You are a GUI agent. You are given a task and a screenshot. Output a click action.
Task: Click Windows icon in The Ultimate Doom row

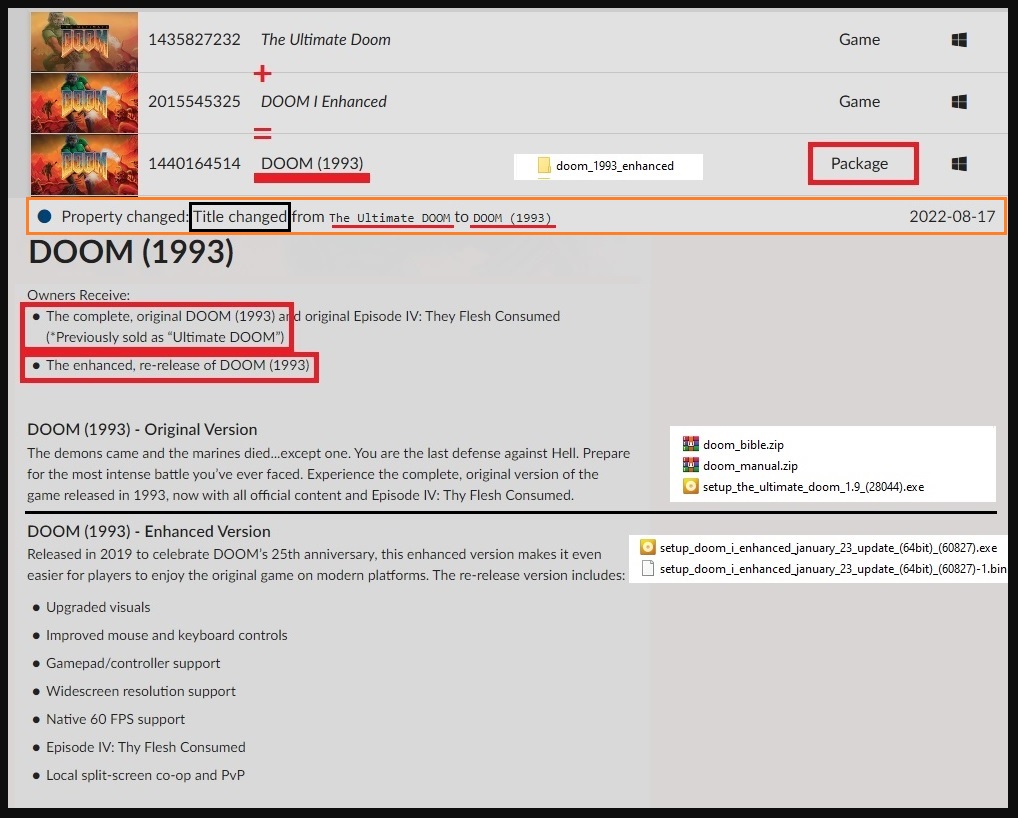pos(959,40)
